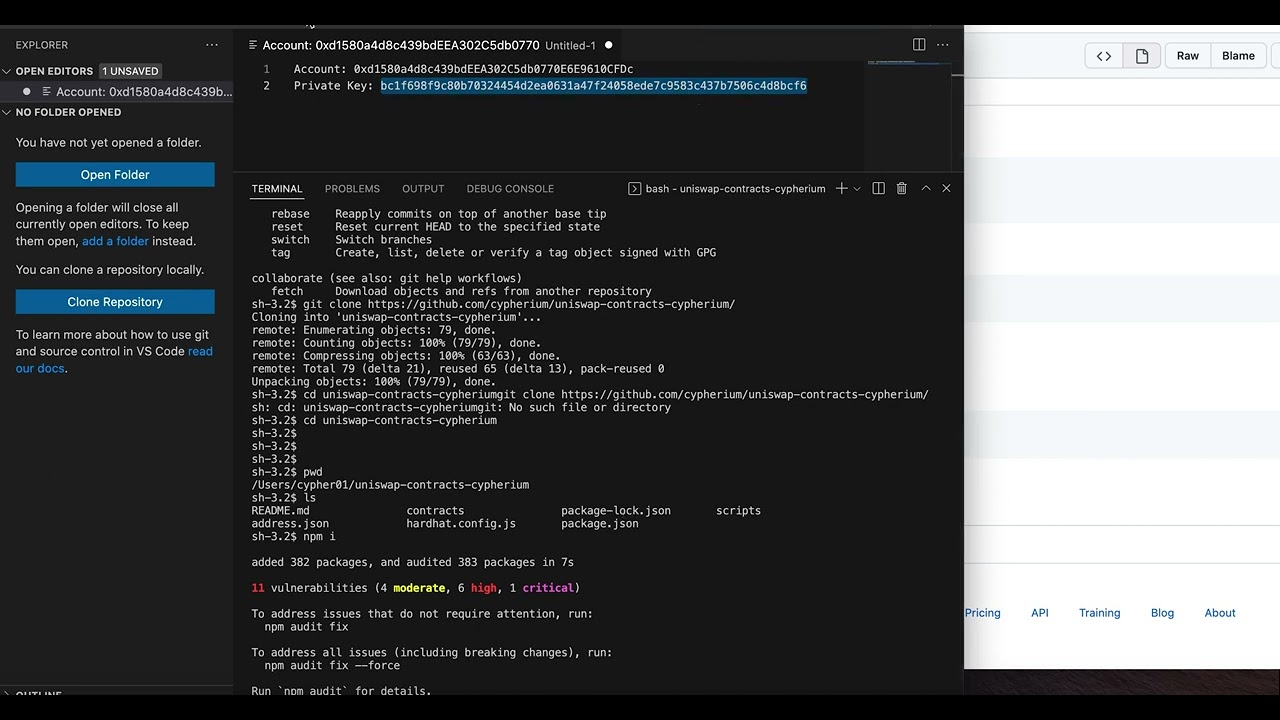This screenshot has height=720, width=1280.
Task: Click the 'contracts' entry in terminal listing
Action: [x=435, y=511]
